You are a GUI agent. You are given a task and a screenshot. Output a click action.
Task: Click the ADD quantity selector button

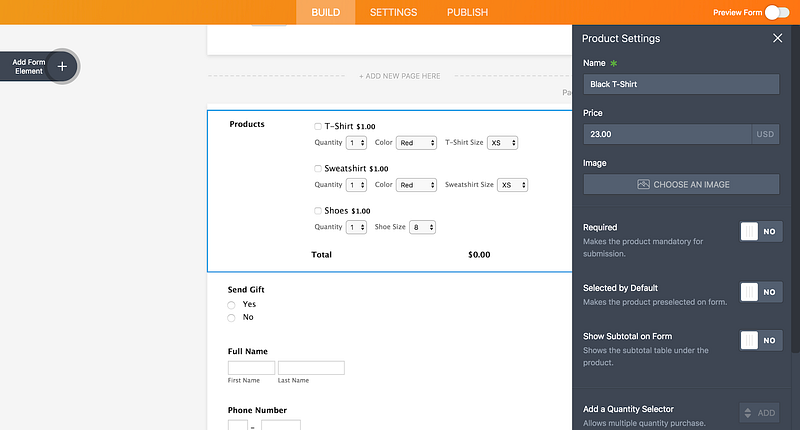point(759,413)
